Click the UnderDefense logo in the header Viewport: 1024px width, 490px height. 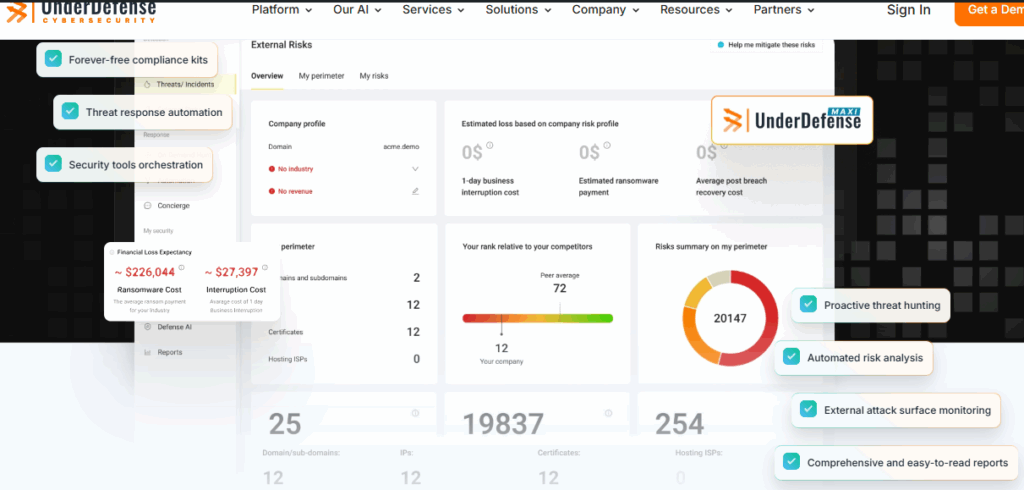point(82,11)
